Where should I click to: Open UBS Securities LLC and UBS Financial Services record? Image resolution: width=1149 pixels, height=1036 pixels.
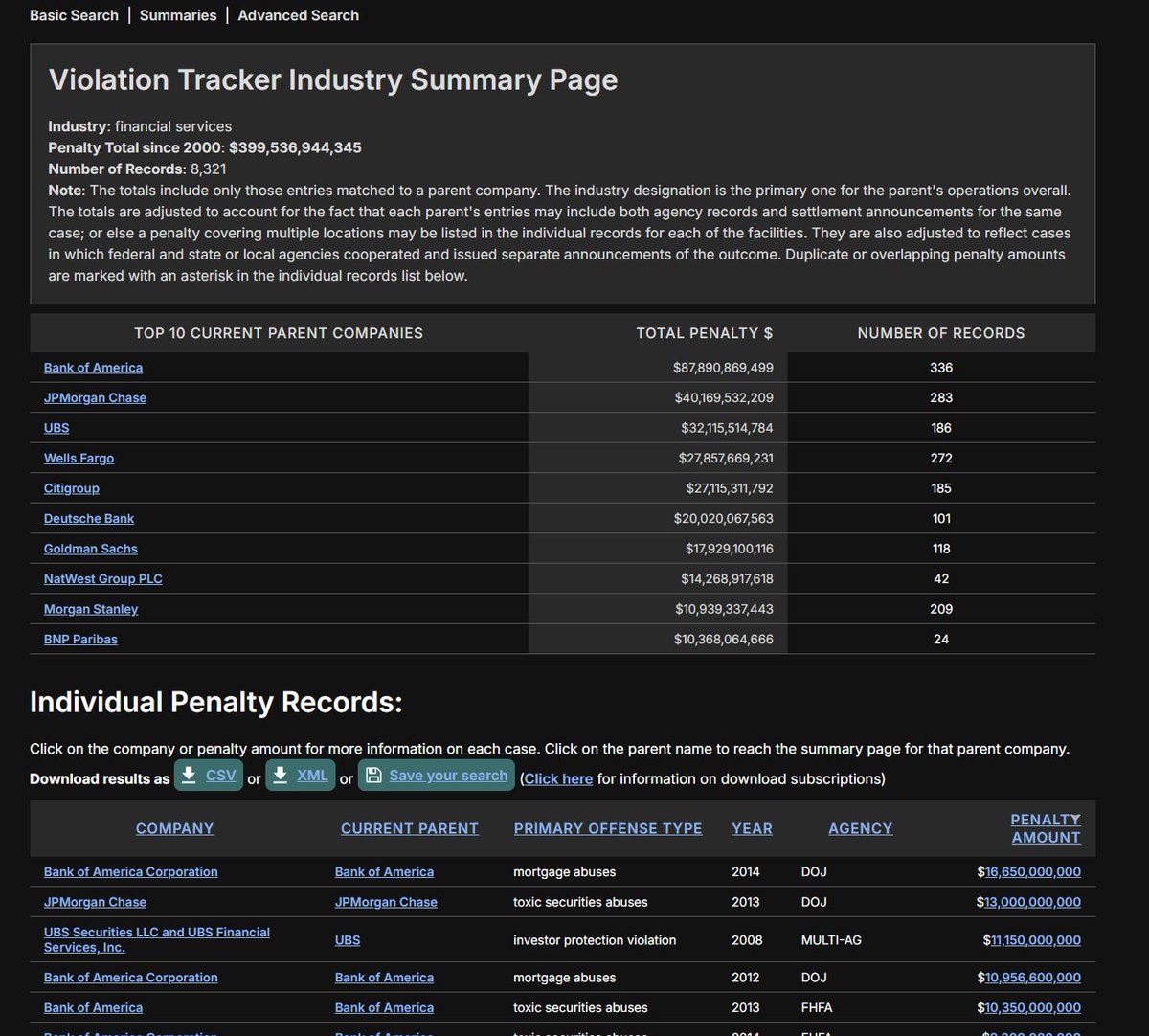pyautogui.click(x=157, y=939)
